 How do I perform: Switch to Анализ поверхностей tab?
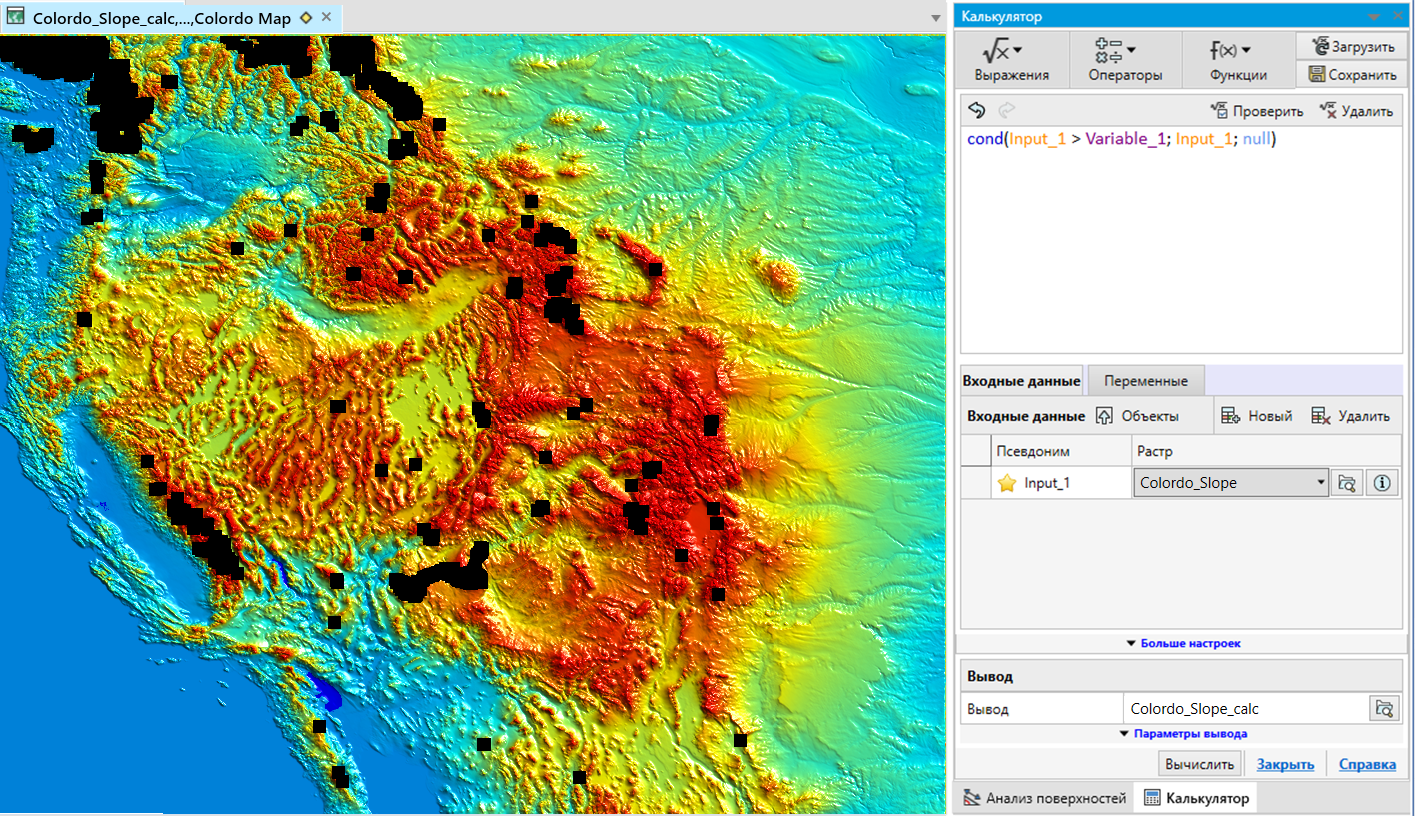pyautogui.click(x=1045, y=798)
